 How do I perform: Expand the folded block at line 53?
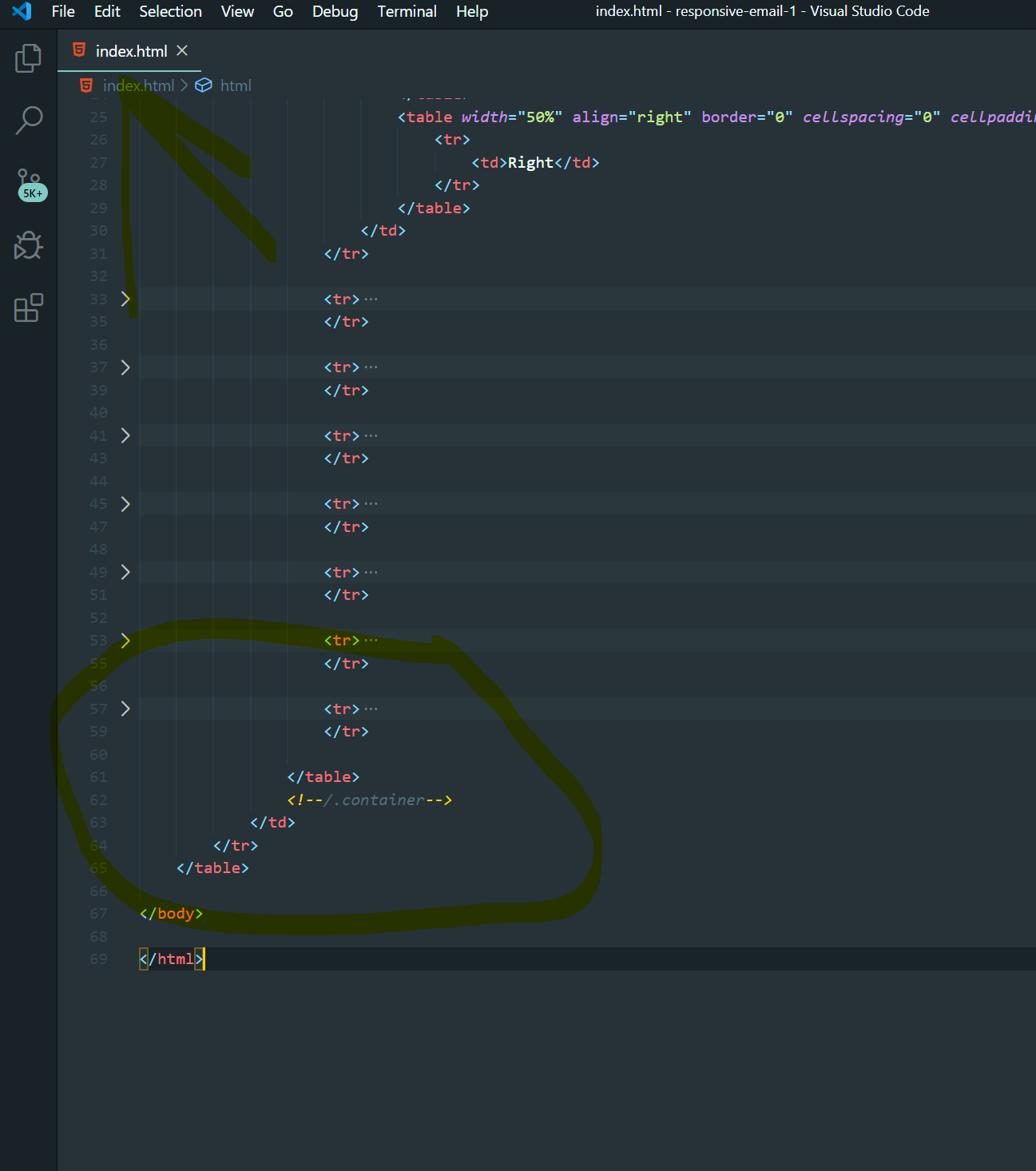125,641
